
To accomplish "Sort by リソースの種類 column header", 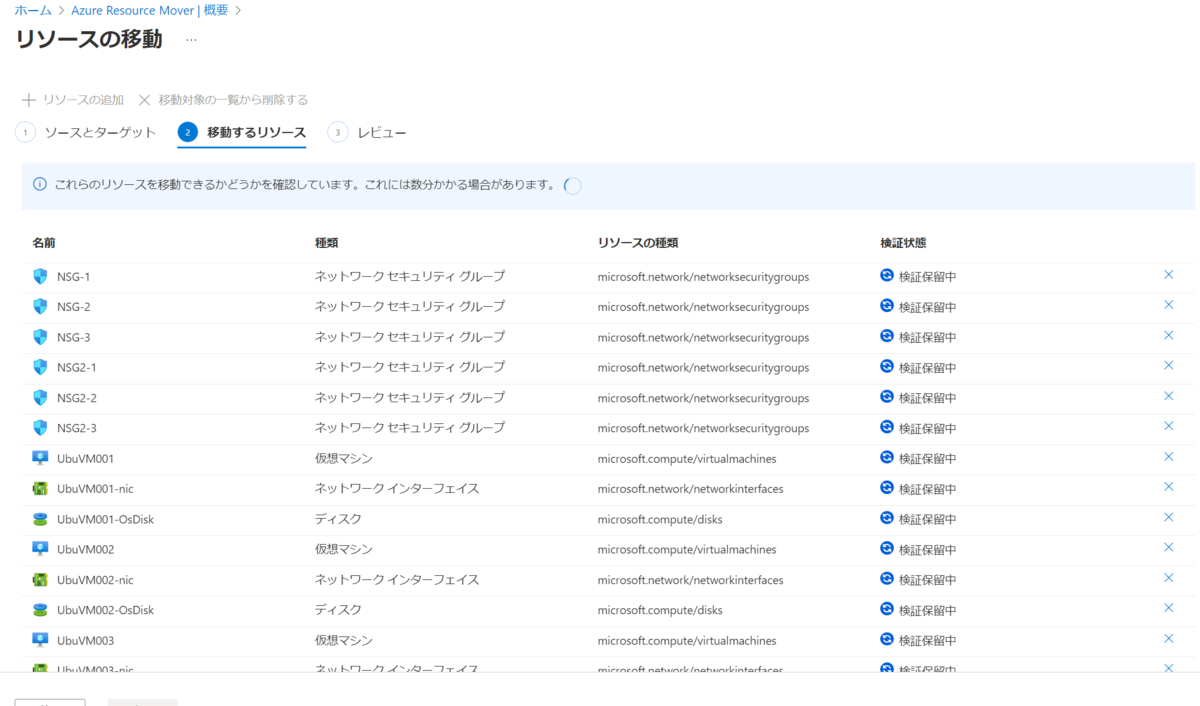I will 638,243.
